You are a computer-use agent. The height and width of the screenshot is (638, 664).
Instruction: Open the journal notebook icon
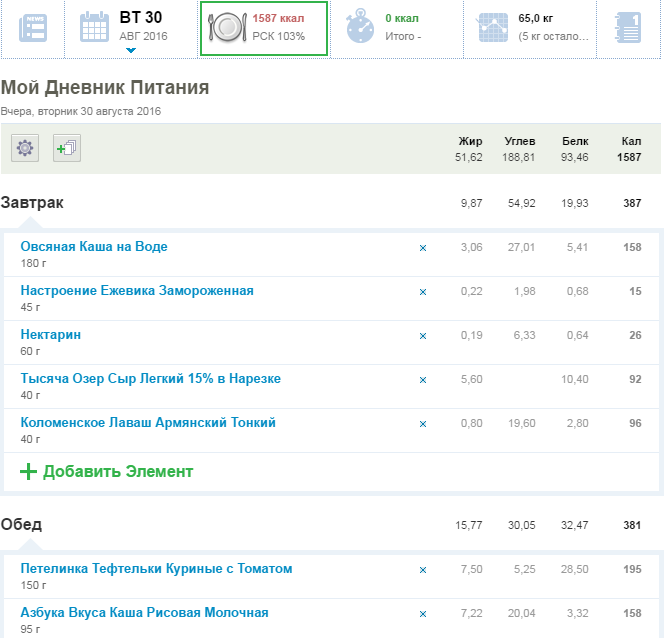[x=626, y=28]
